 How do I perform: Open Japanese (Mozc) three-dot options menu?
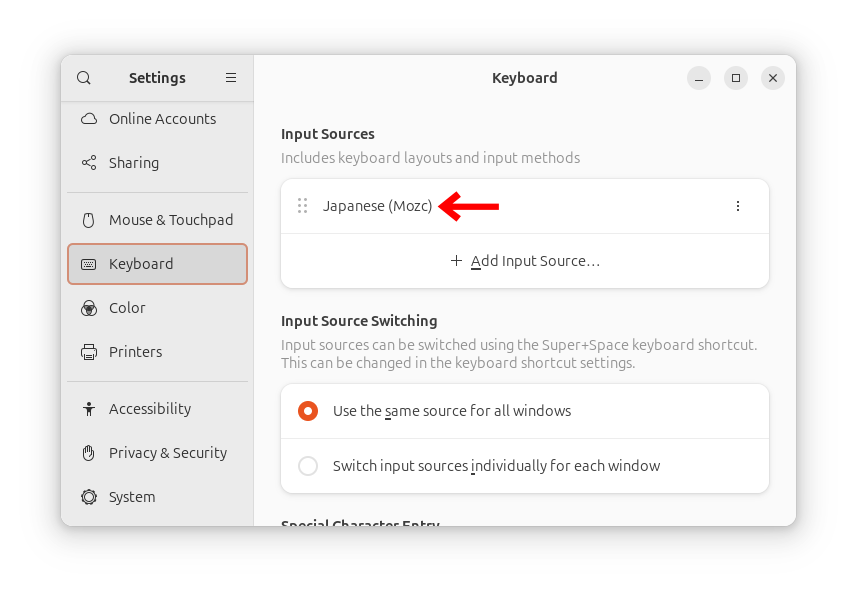click(738, 206)
